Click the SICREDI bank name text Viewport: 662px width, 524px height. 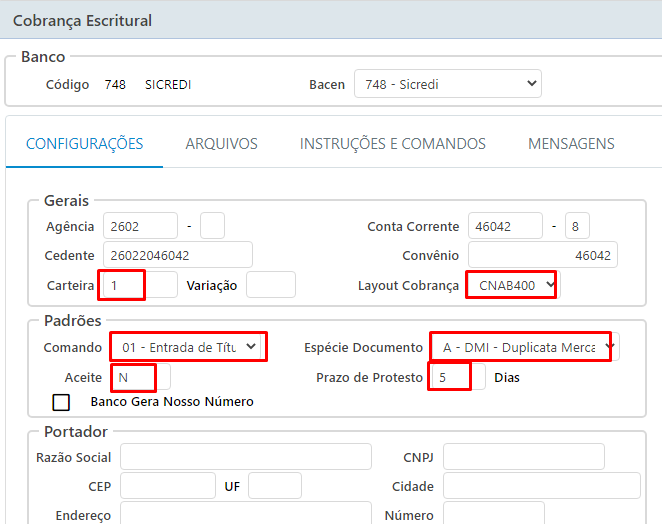coord(168,84)
